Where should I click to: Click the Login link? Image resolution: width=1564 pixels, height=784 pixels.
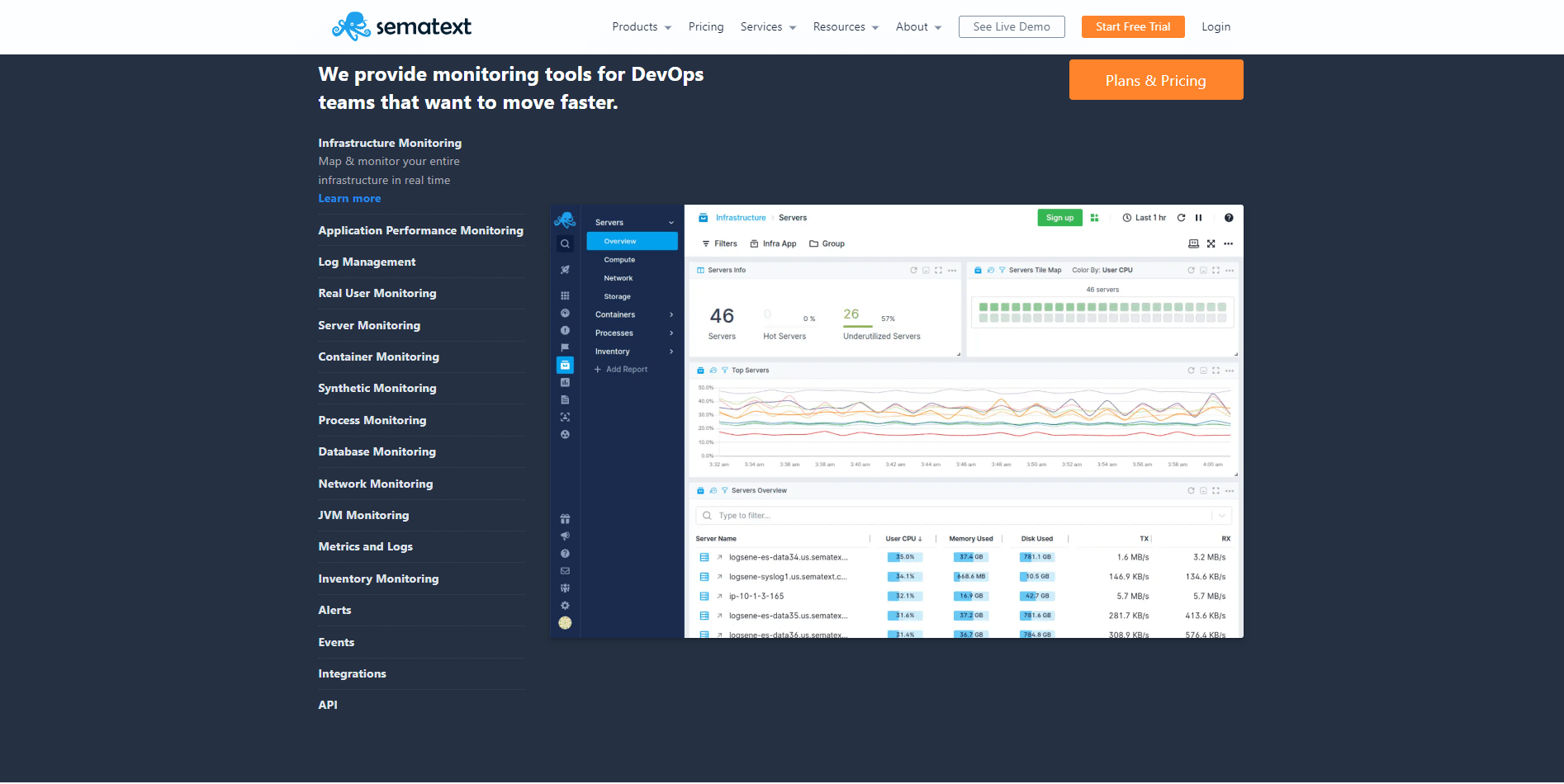click(1216, 26)
